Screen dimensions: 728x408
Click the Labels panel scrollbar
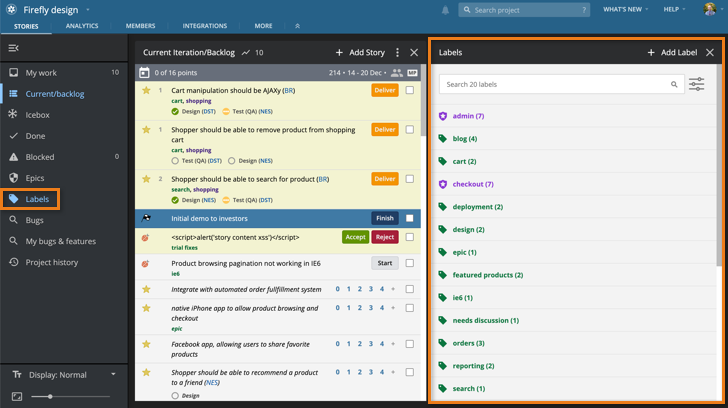pyautogui.click(x=719, y=166)
